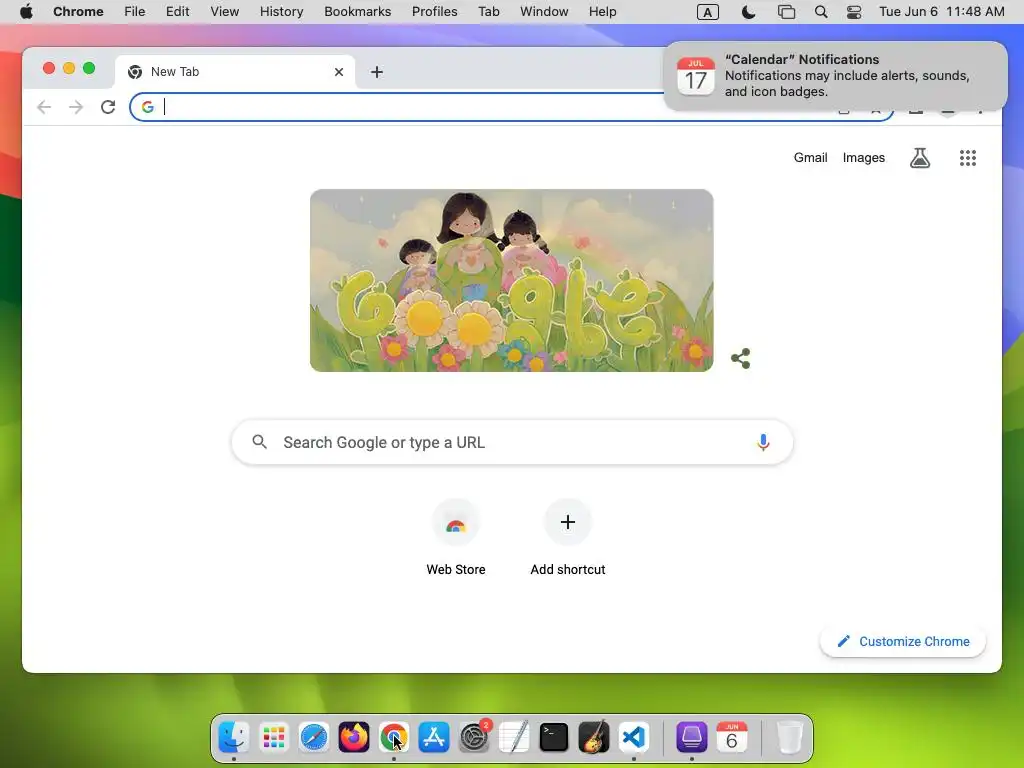Open the Google Doodle image
The width and height of the screenshot is (1024, 768).
point(512,281)
